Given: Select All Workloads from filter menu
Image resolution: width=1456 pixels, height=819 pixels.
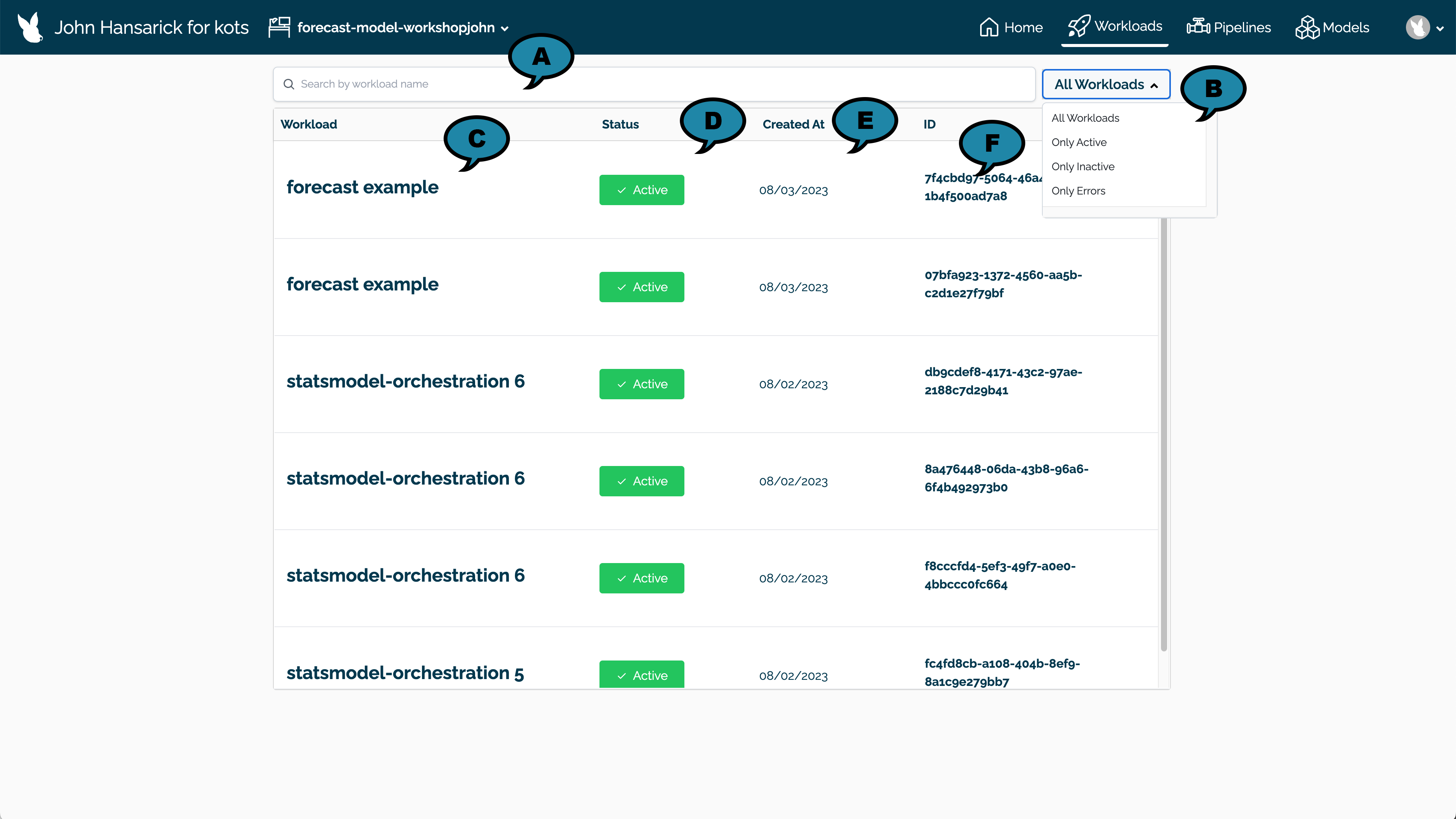Looking at the screenshot, I should 1085,117.
